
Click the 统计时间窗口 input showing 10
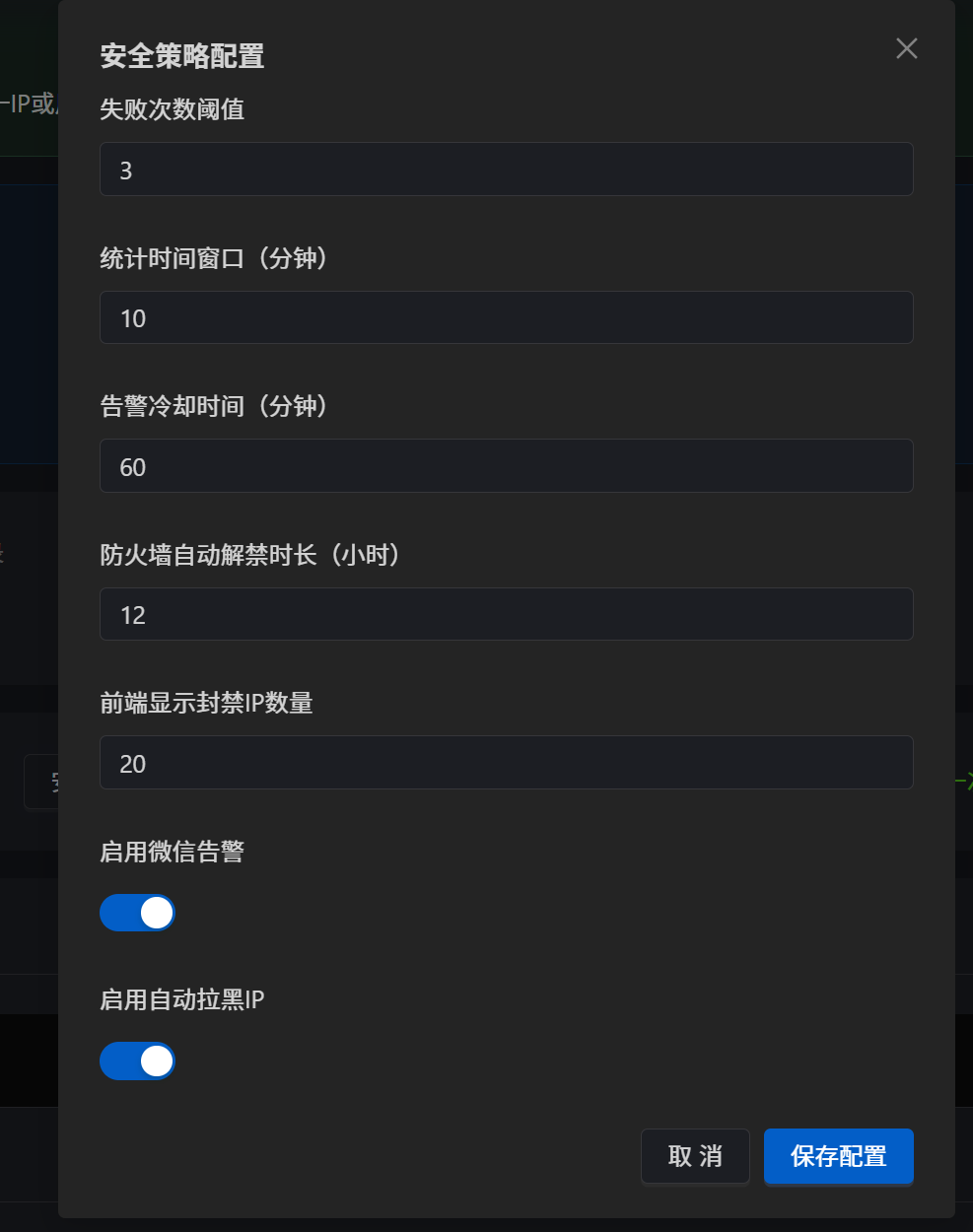(x=506, y=317)
